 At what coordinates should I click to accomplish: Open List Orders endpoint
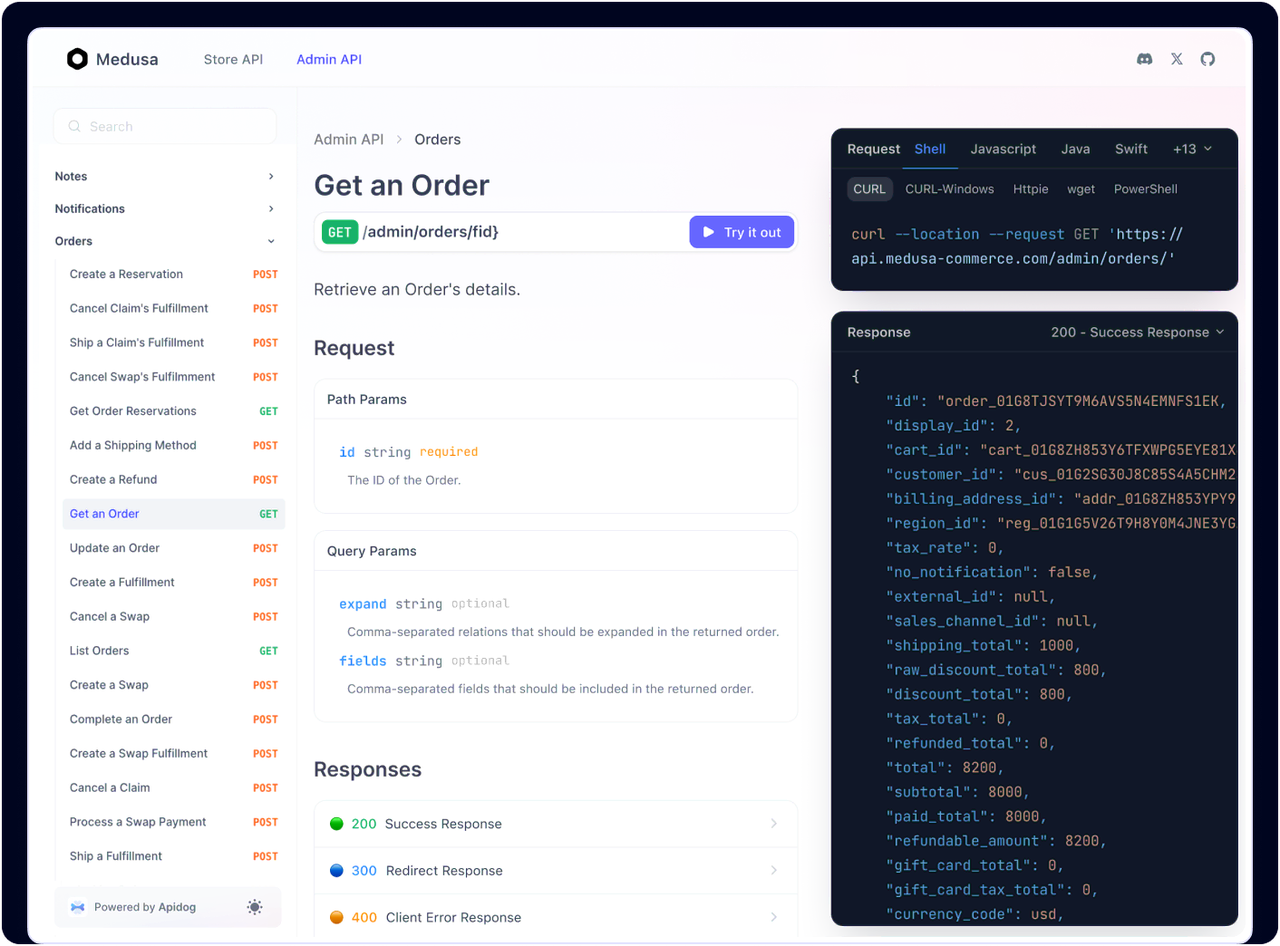coord(174,651)
